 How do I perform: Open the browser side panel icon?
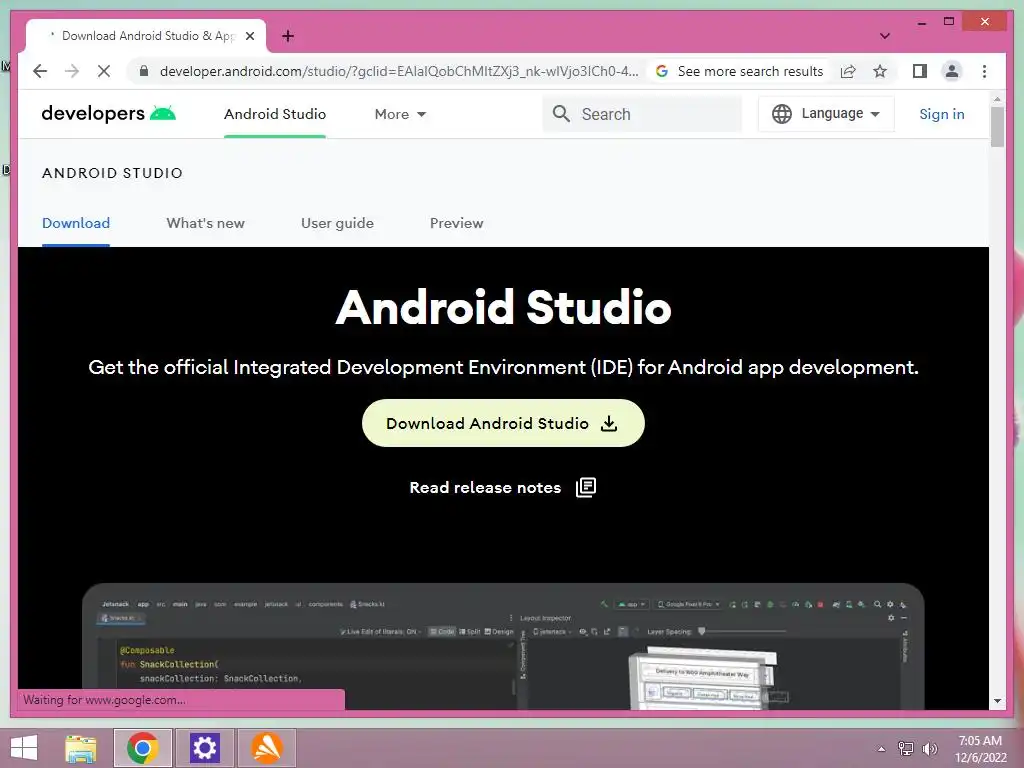(920, 71)
